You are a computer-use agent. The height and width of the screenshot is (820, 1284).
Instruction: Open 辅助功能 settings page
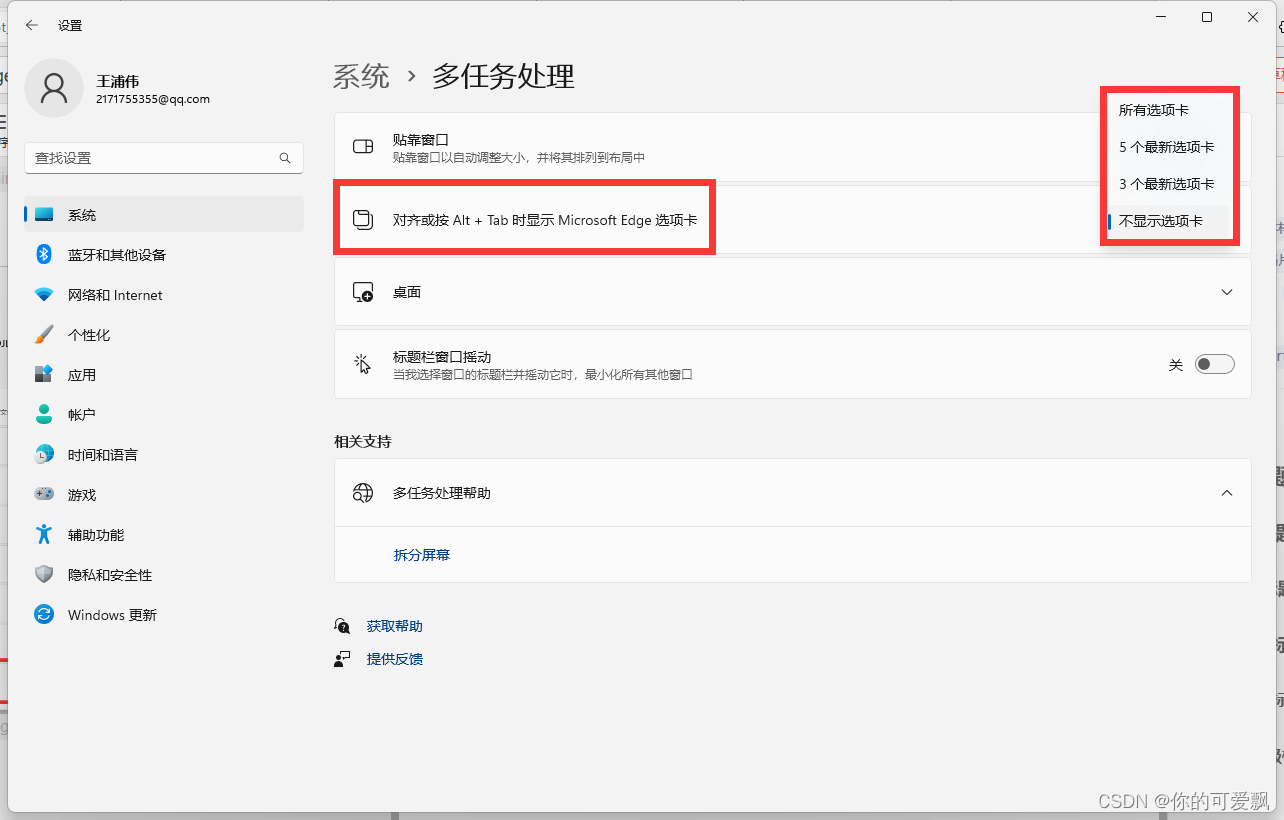(x=164, y=535)
